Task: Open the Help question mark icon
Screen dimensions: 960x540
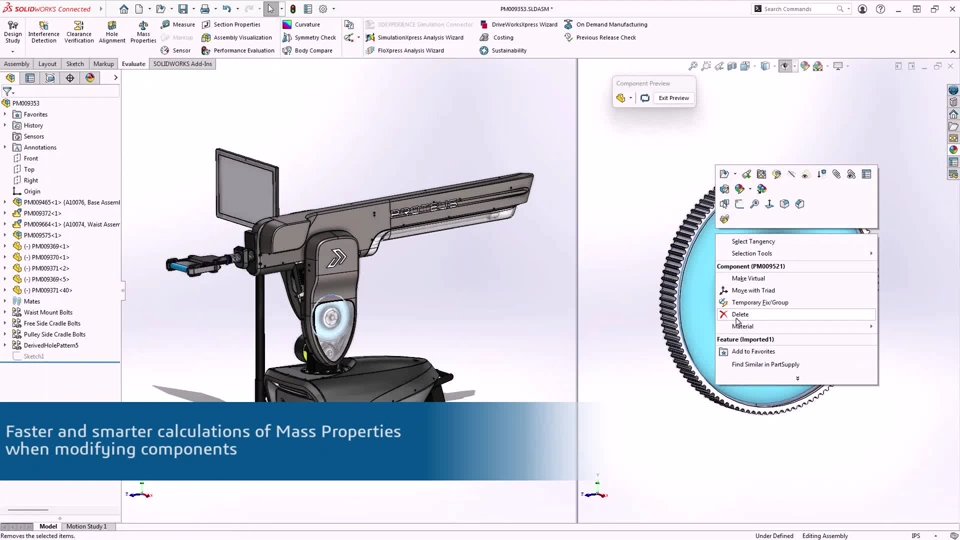Action: pyautogui.click(x=880, y=9)
